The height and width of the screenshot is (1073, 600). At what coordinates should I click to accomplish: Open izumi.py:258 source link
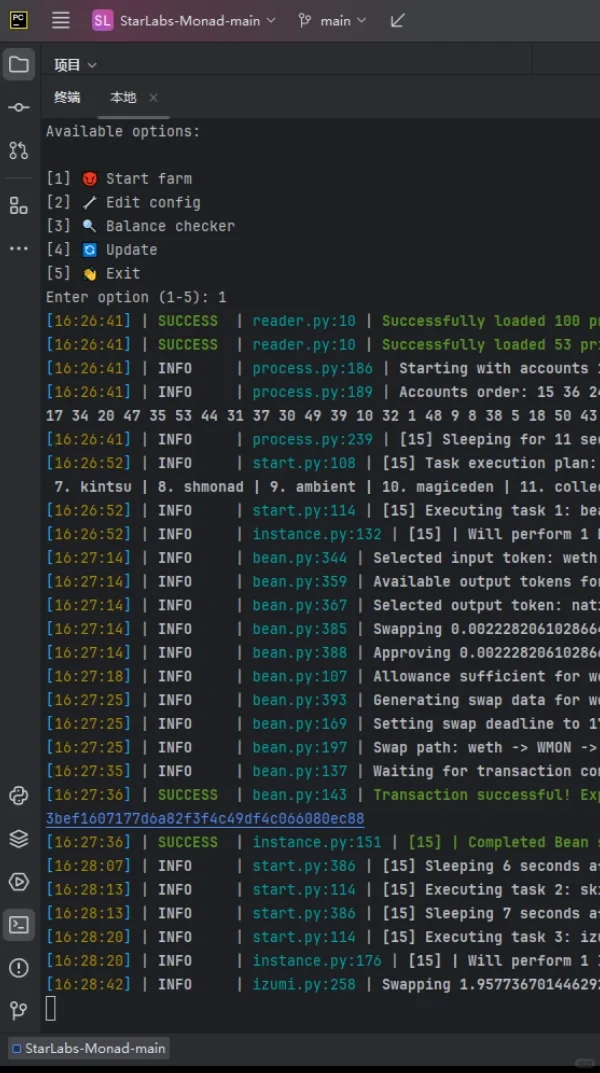[304, 985]
